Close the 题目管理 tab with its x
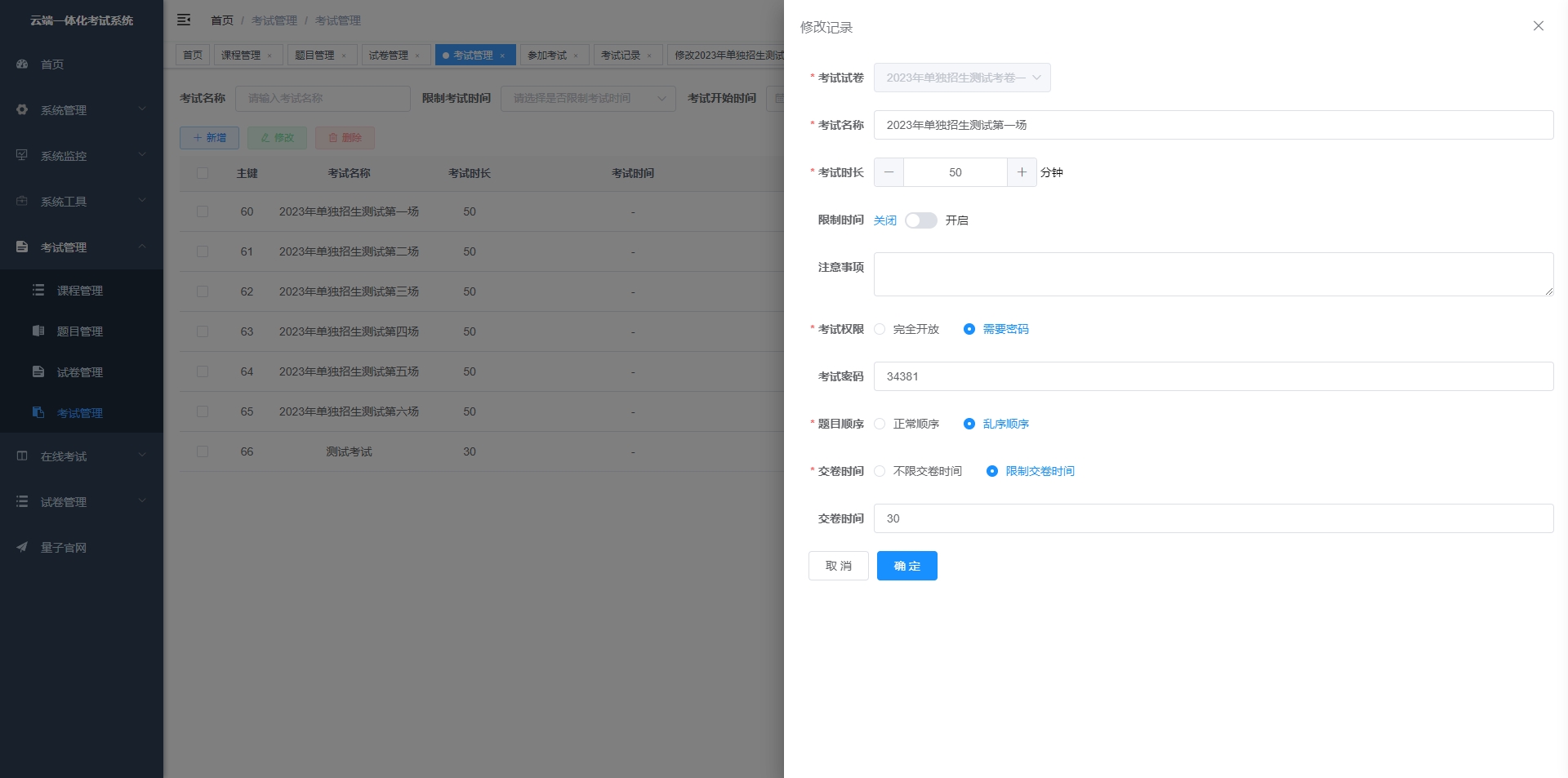The height and width of the screenshot is (778, 1568). (344, 56)
